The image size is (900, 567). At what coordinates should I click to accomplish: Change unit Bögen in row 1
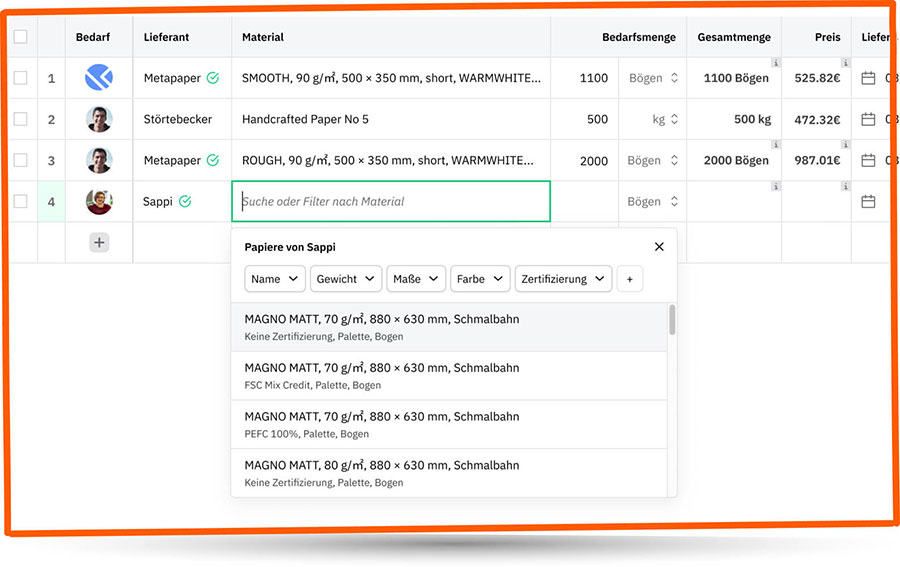[653, 77]
